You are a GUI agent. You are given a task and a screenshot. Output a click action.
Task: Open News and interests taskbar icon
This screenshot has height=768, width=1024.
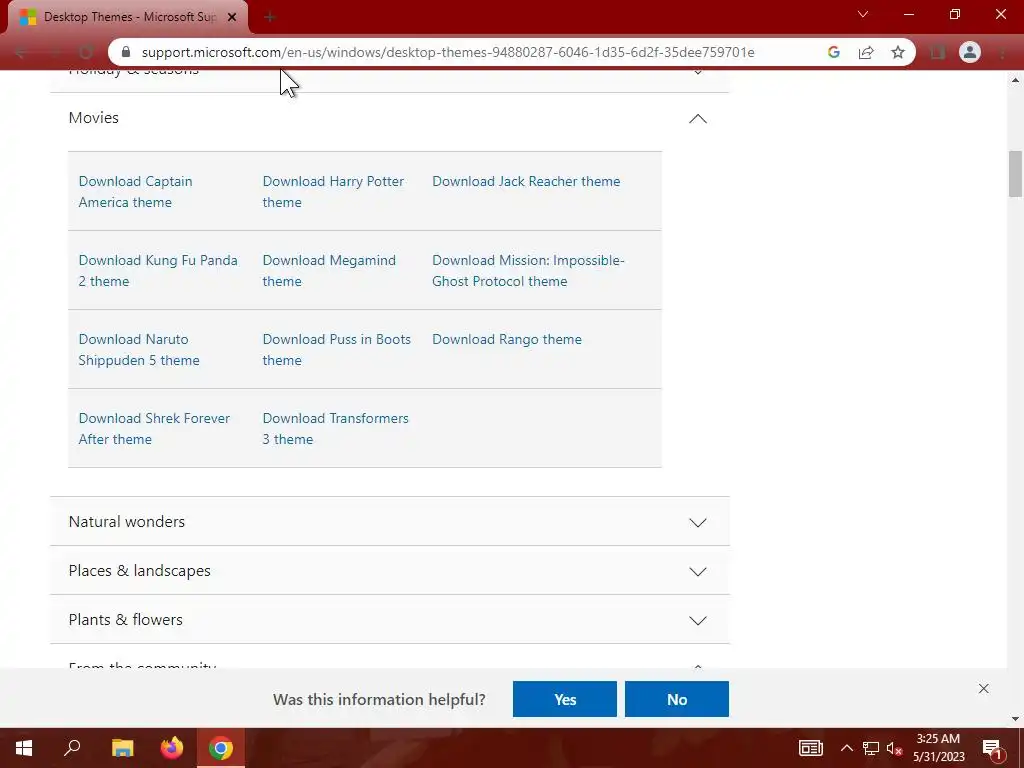[810, 748]
